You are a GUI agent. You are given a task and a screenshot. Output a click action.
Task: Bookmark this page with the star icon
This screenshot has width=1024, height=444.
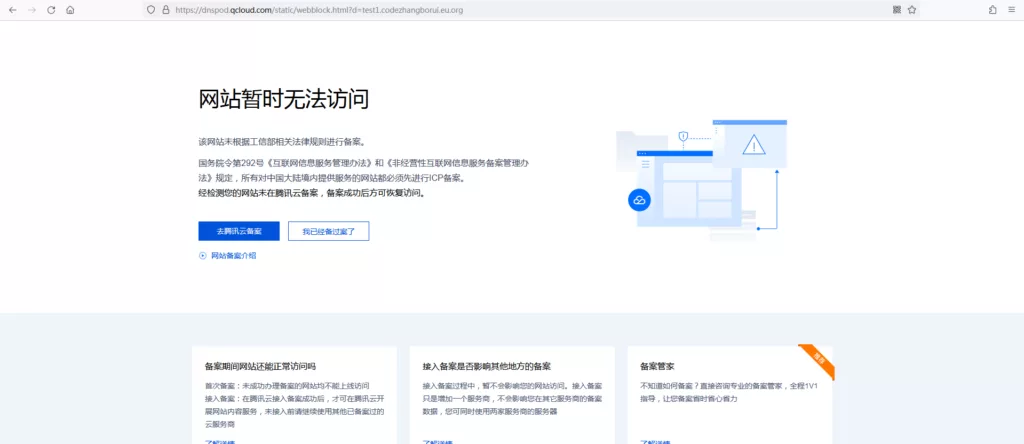tap(912, 9)
